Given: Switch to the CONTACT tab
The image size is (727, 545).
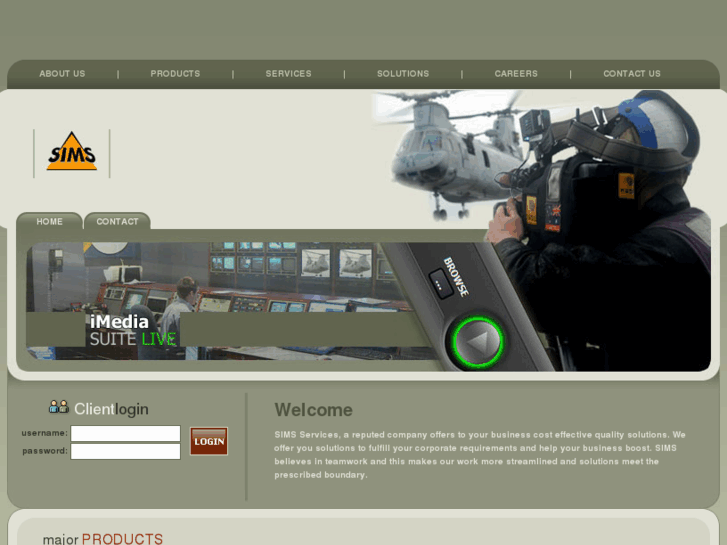Looking at the screenshot, I should tap(117, 221).
